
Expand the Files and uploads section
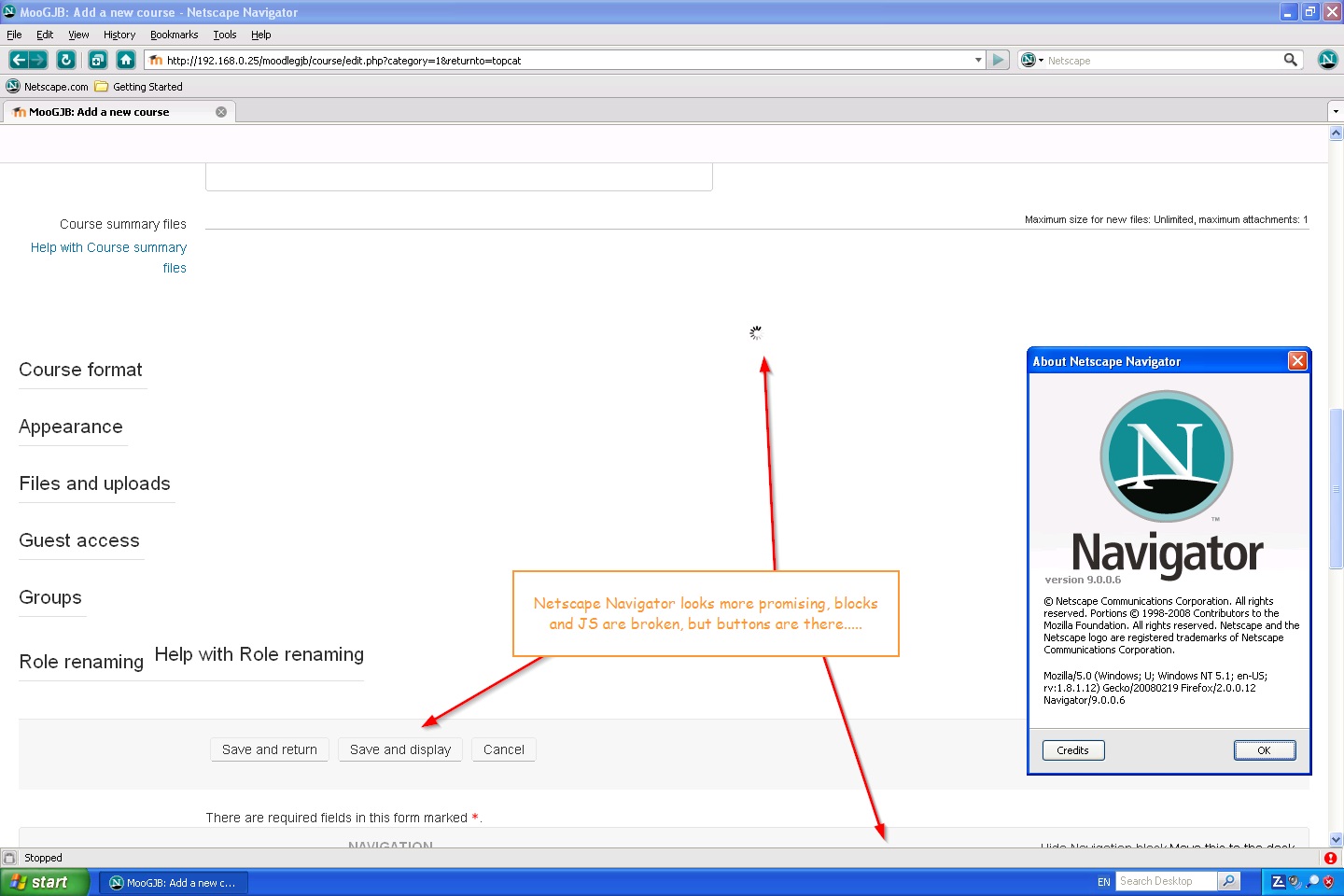[x=94, y=483]
